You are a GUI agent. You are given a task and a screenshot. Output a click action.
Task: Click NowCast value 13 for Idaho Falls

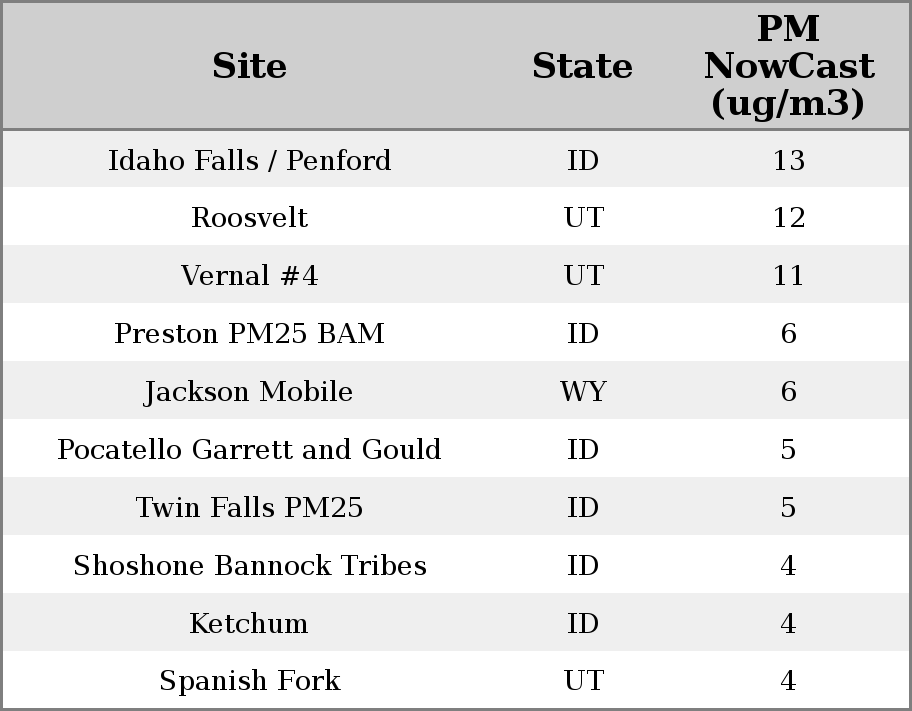point(788,161)
